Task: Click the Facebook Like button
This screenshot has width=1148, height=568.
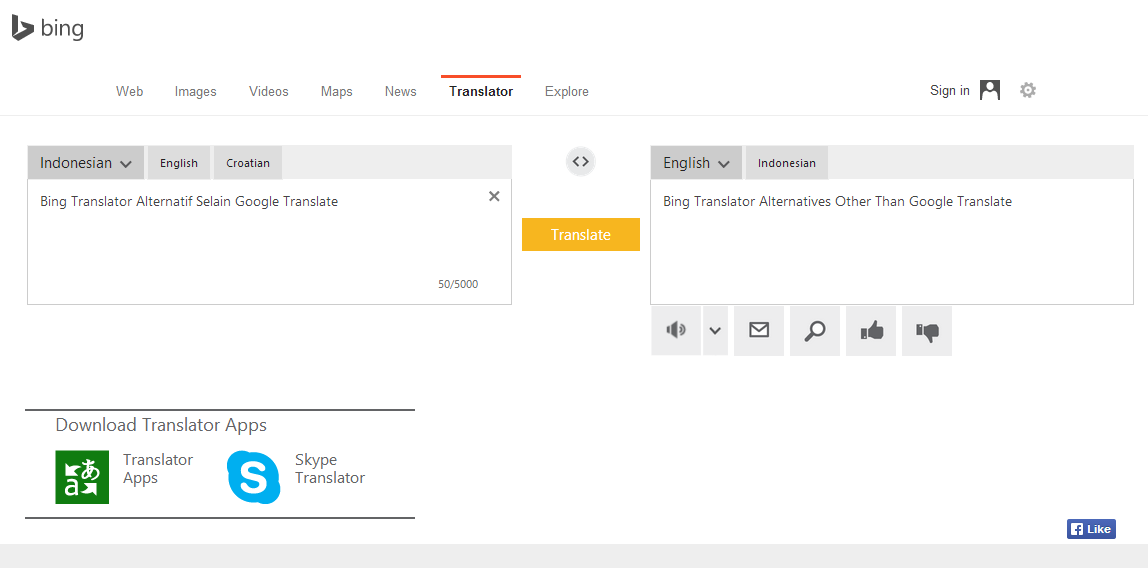Action: point(1091,529)
